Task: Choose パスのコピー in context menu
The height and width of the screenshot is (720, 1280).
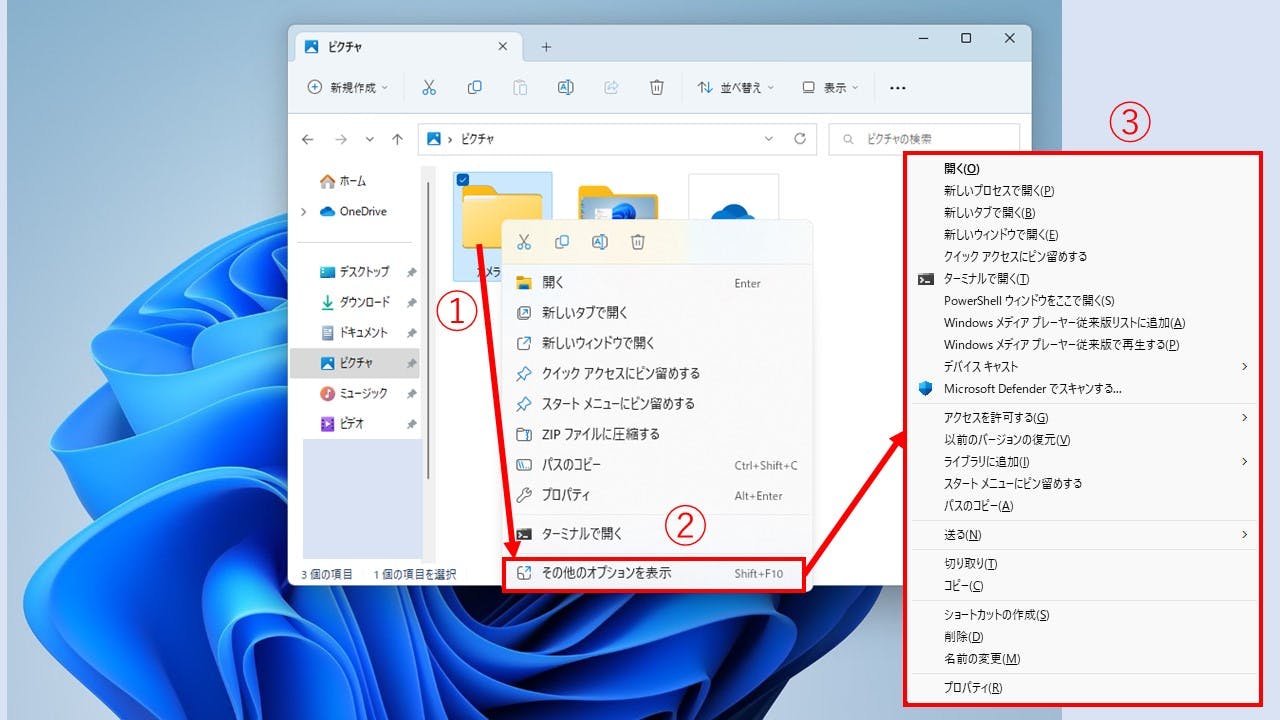Action: [656, 465]
